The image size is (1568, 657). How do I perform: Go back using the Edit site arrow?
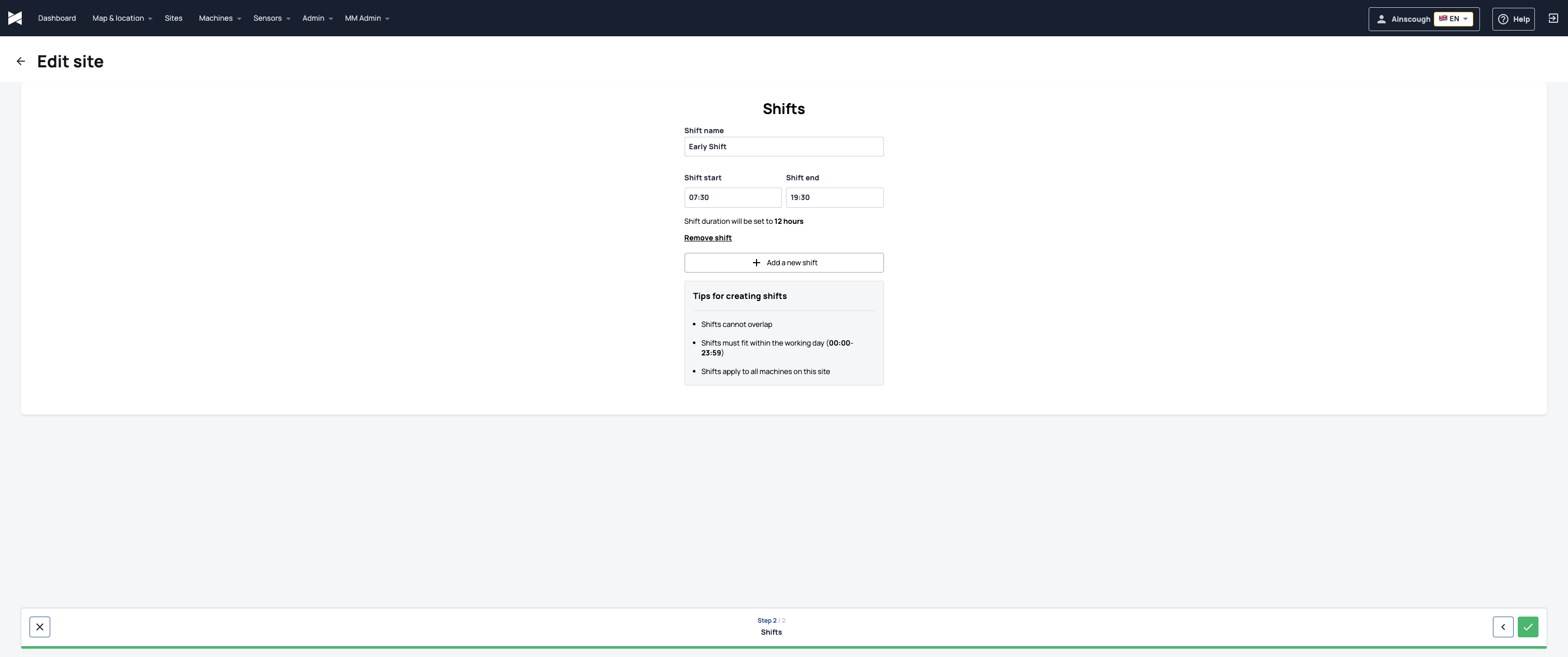click(21, 61)
